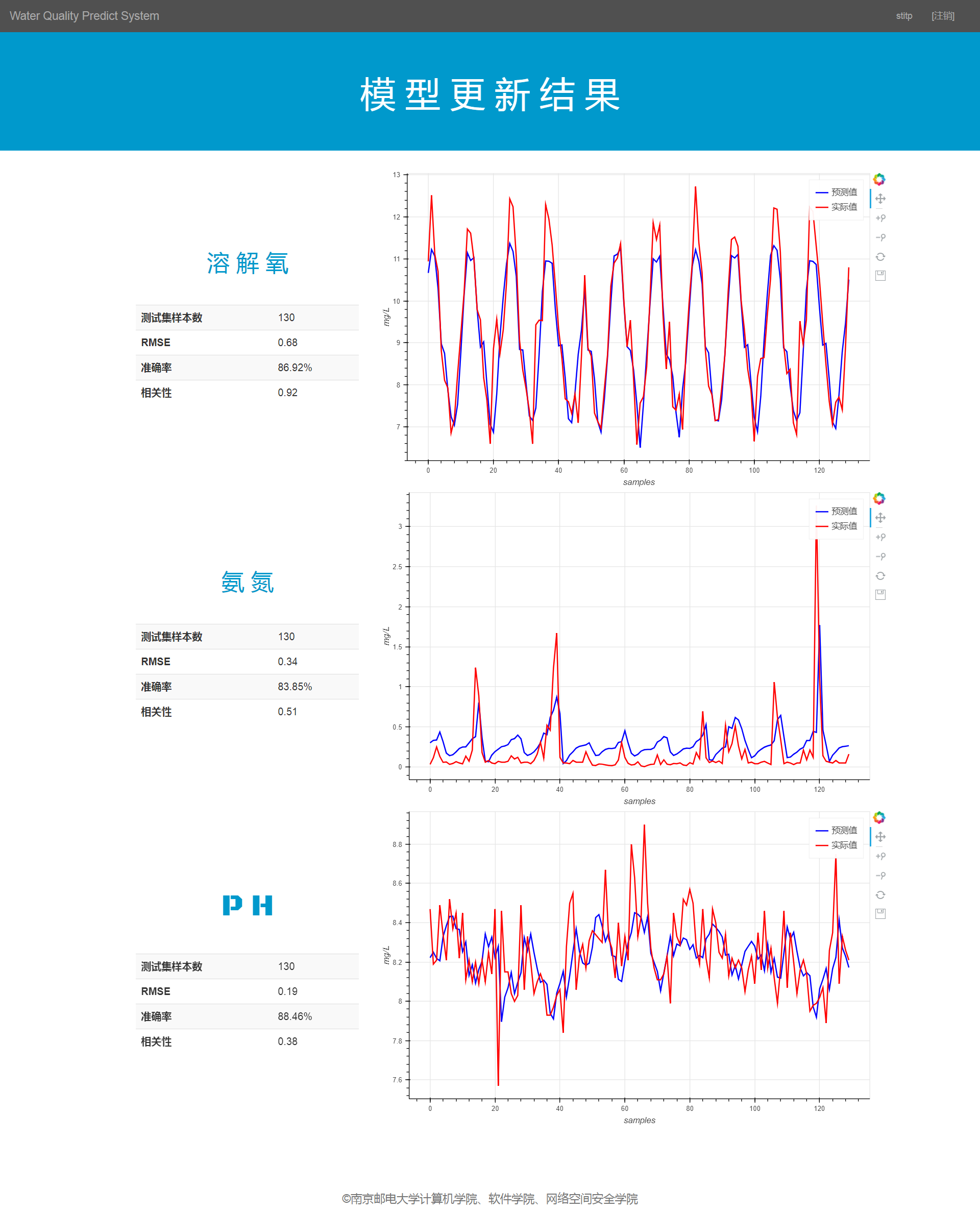The height and width of the screenshot is (1213, 980).
Task: Click Zoom Out on PH chart
Action: pyautogui.click(x=880, y=876)
